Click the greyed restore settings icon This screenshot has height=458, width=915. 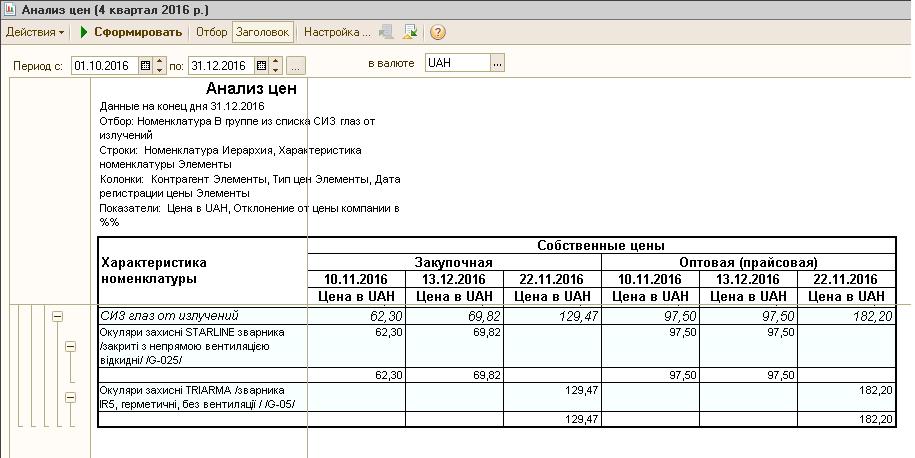[386, 32]
